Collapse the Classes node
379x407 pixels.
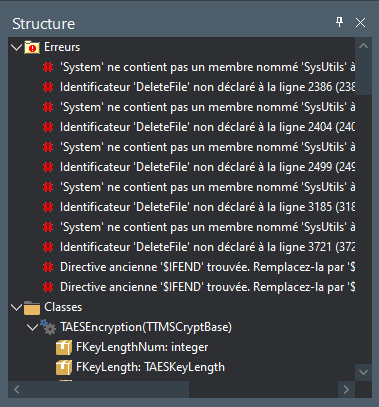tap(16, 307)
